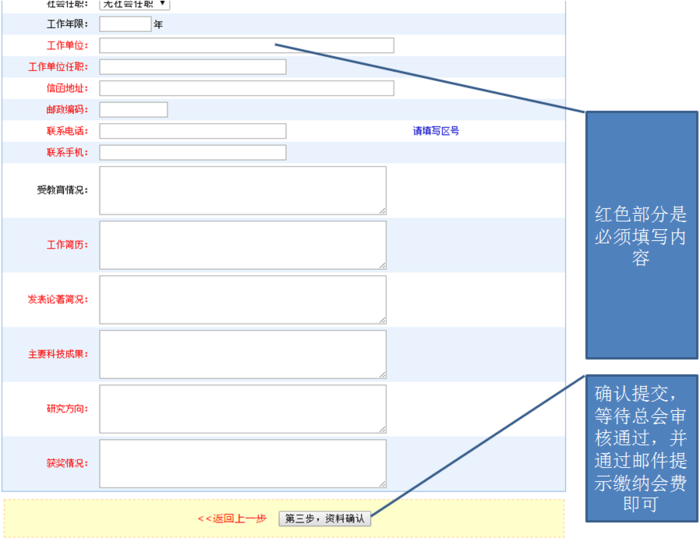Click the red 邮政编码 label
700x542 pixels.
tap(67, 110)
